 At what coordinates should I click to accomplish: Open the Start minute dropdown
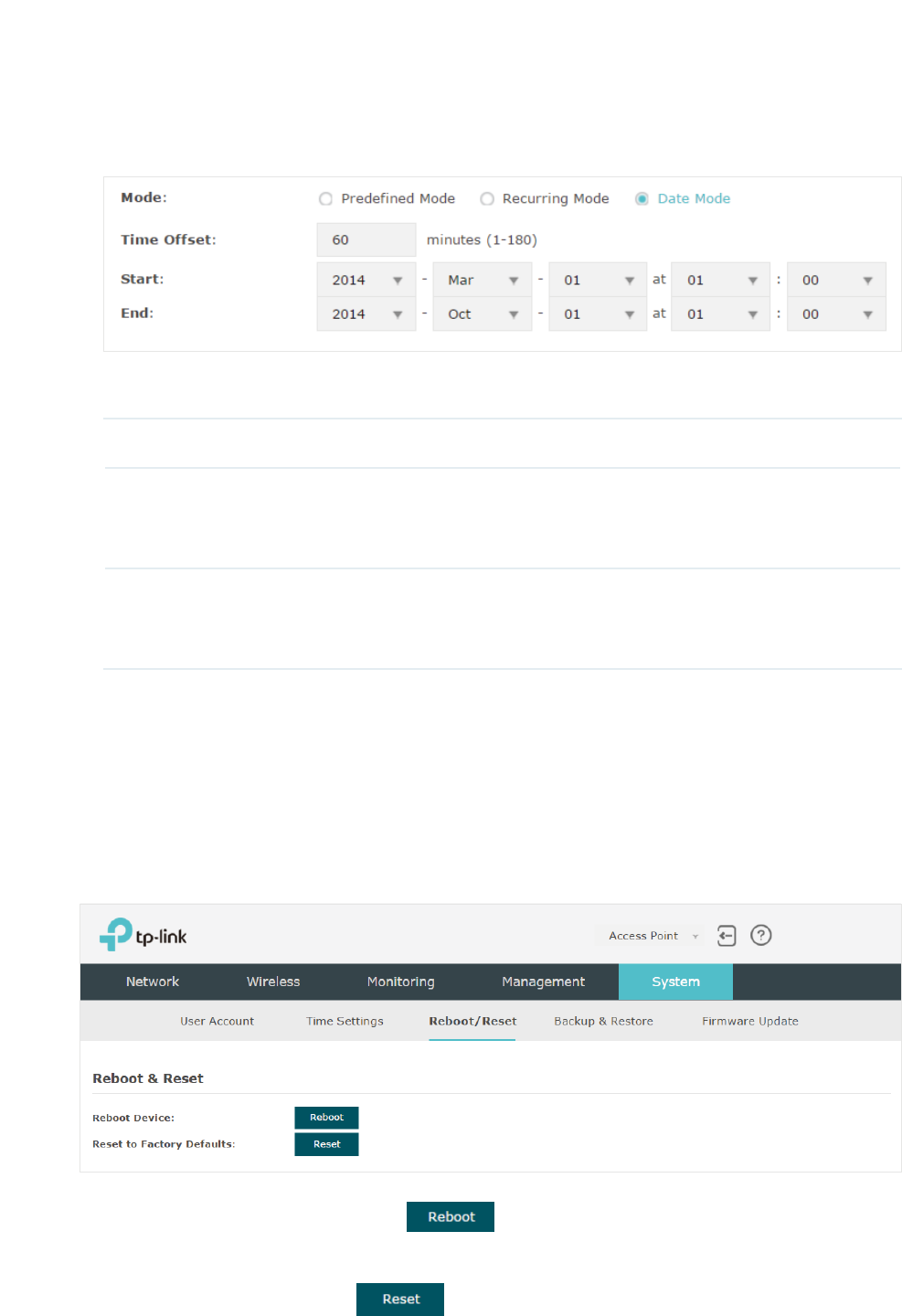(836, 280)
